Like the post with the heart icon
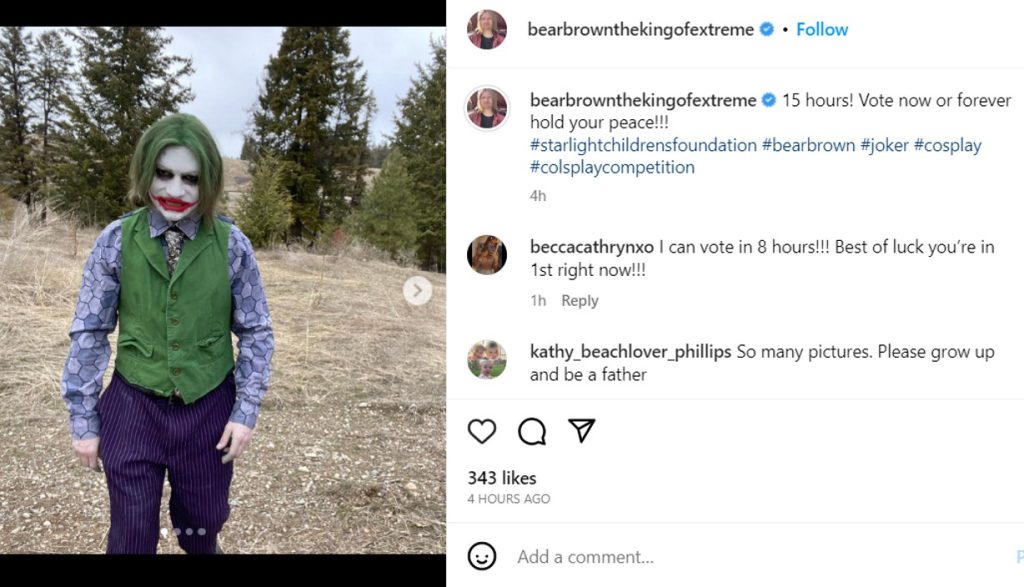 pos(483,432)
